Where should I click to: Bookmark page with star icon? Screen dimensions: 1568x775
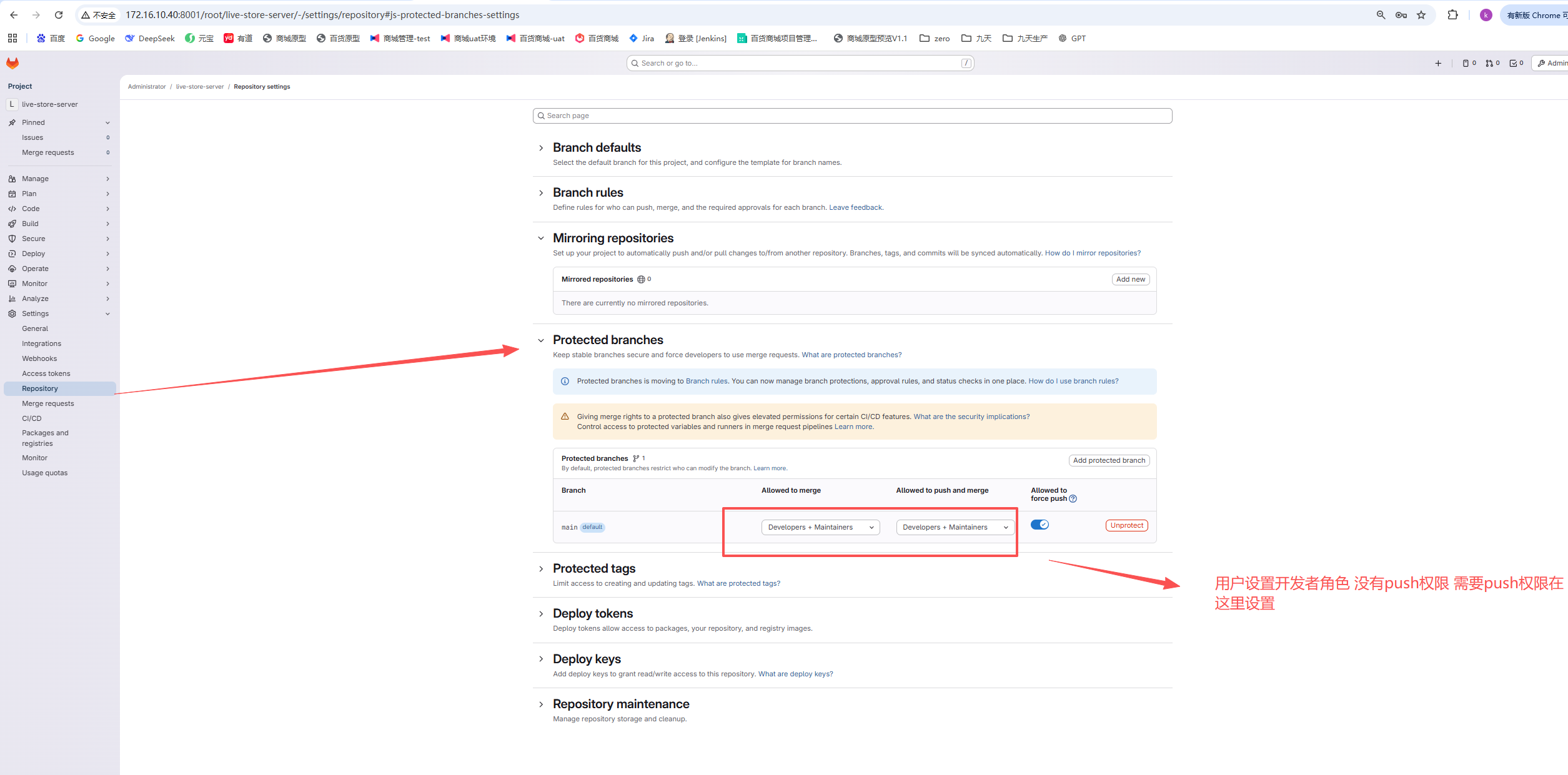click(x=1421, y=15)
